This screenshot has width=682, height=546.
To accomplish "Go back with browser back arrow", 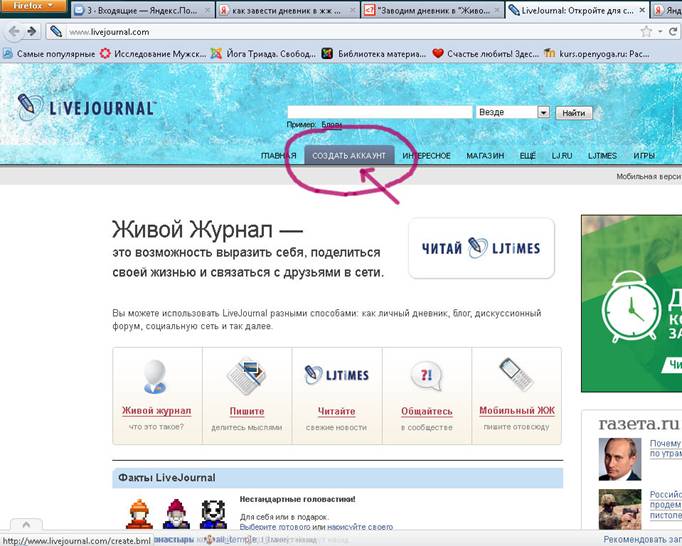I will click(14, 31).
